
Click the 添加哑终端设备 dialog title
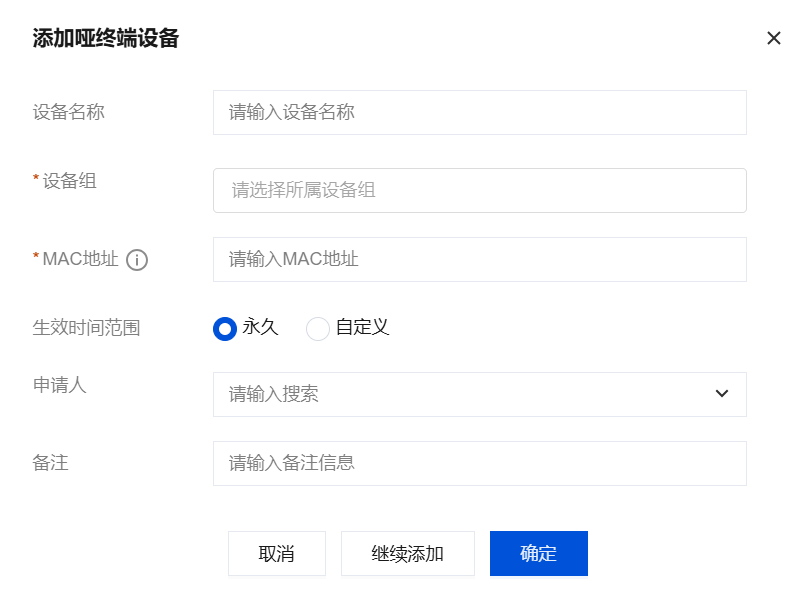(x=106, y=38)
